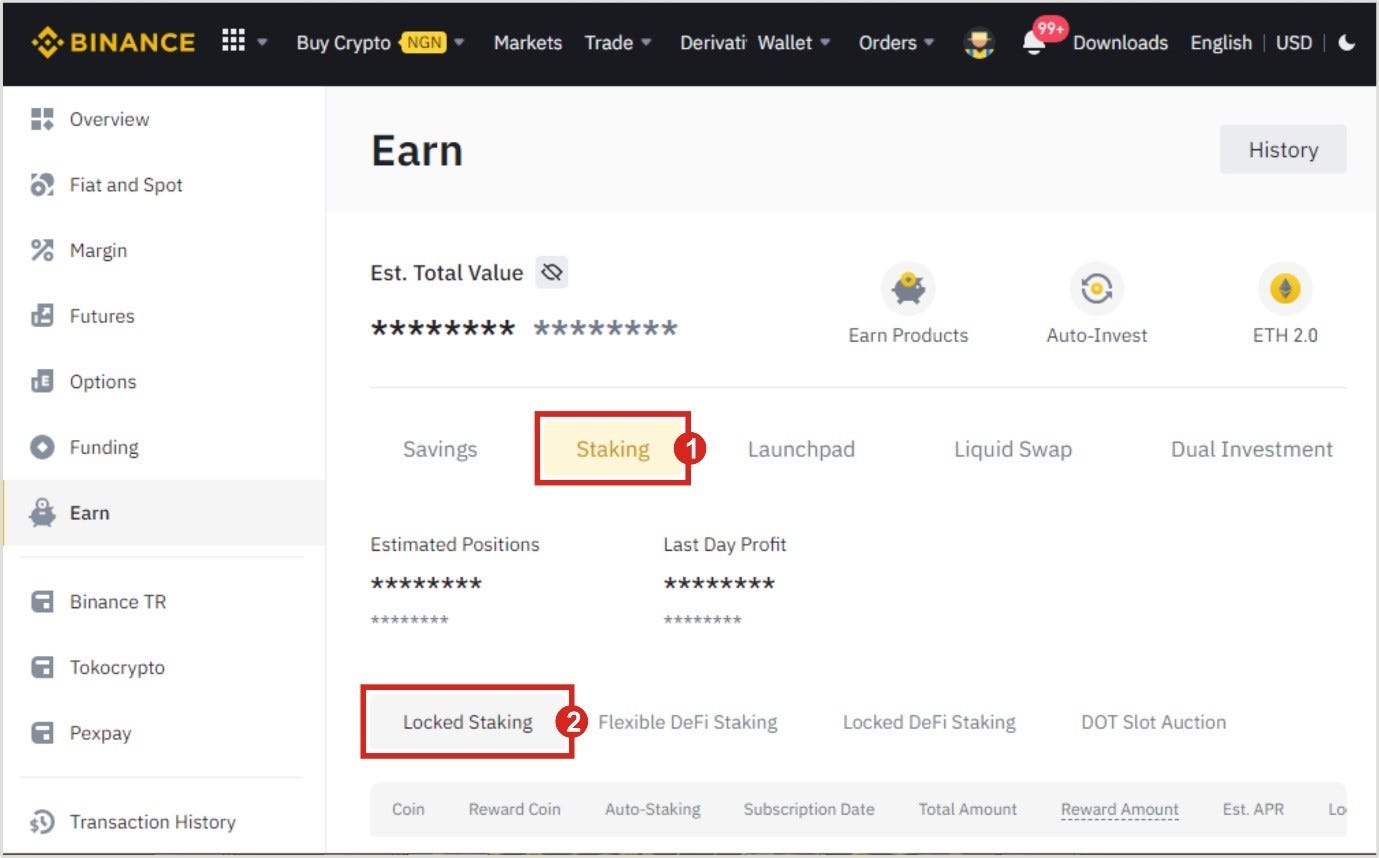
Task: Select the Locked Staking sub-tab
Action: pos(468,722)
